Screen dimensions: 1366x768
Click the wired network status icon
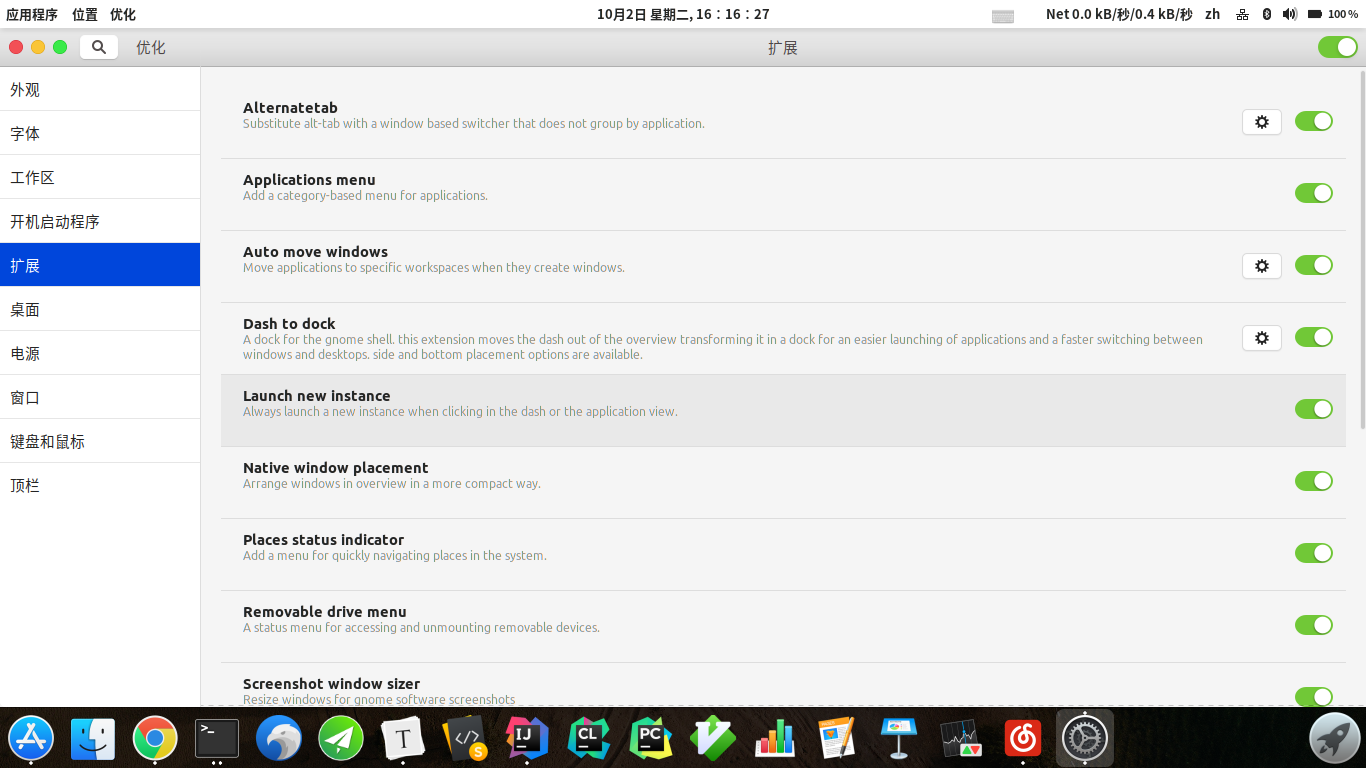(x=1242, y=14)
